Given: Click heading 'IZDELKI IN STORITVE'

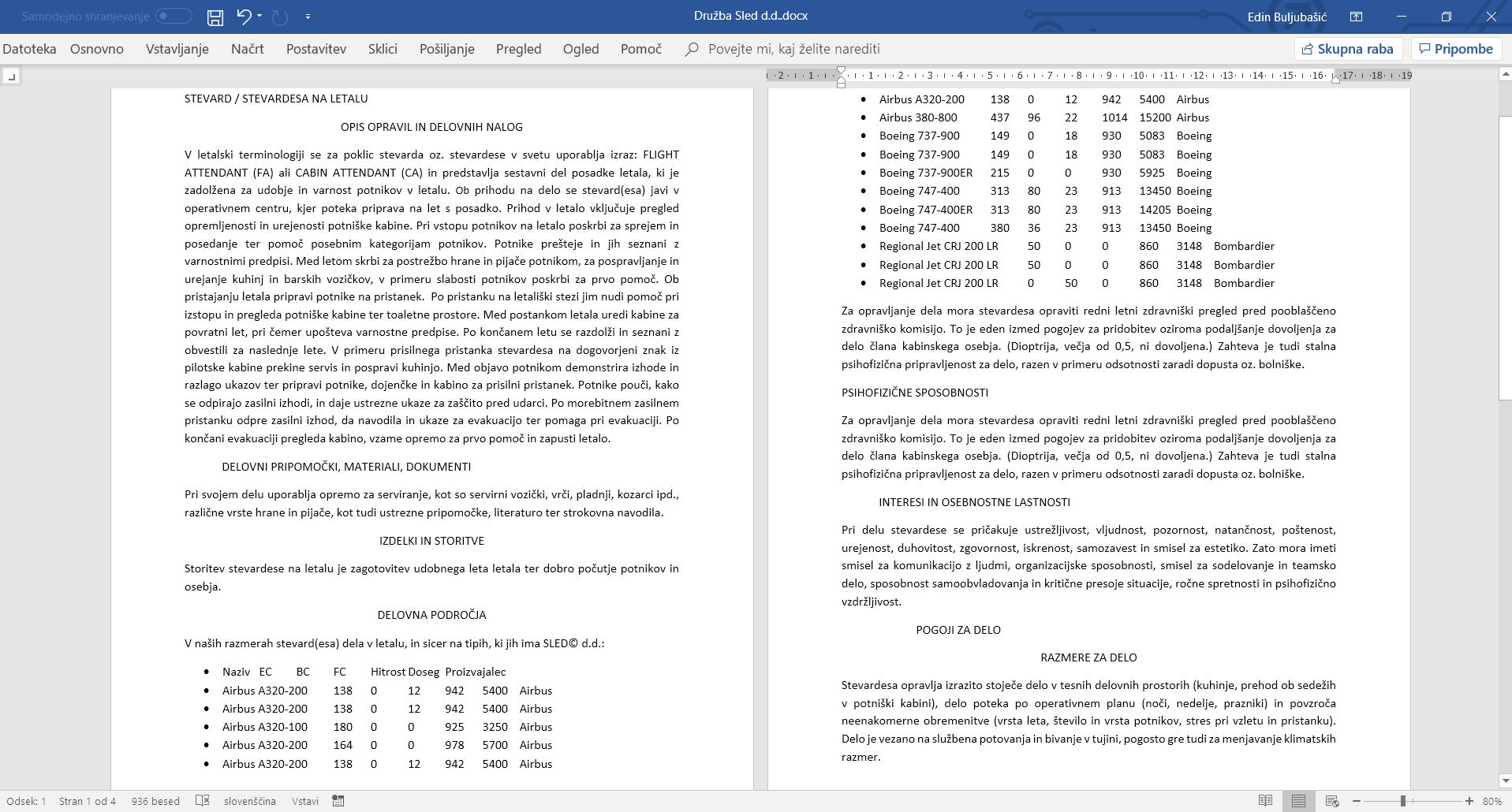Looking at the screenshot, I should [x=431, y=541].
